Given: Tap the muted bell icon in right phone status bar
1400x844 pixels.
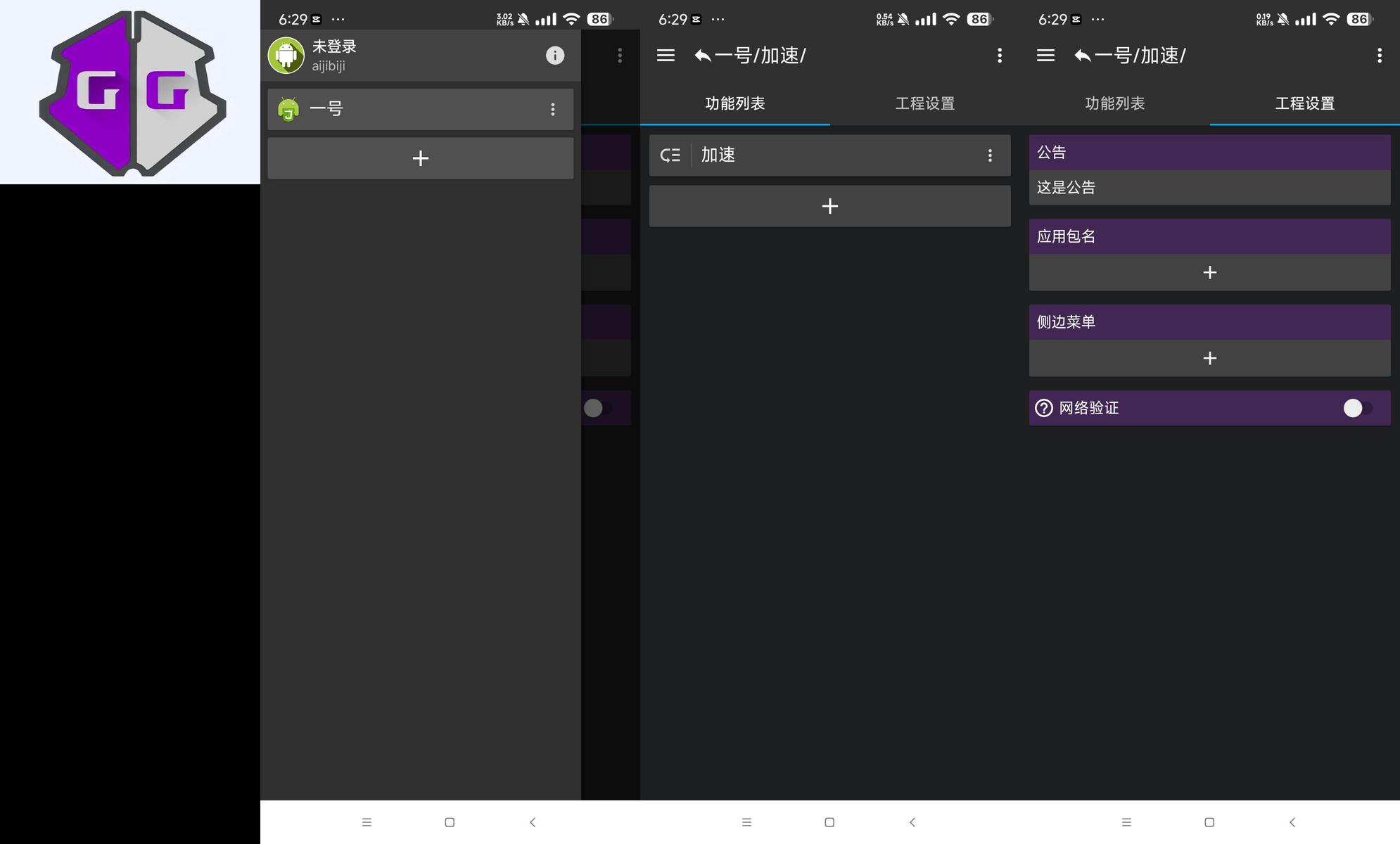Looking at the screenshot, I should (x=1283, y=19).
